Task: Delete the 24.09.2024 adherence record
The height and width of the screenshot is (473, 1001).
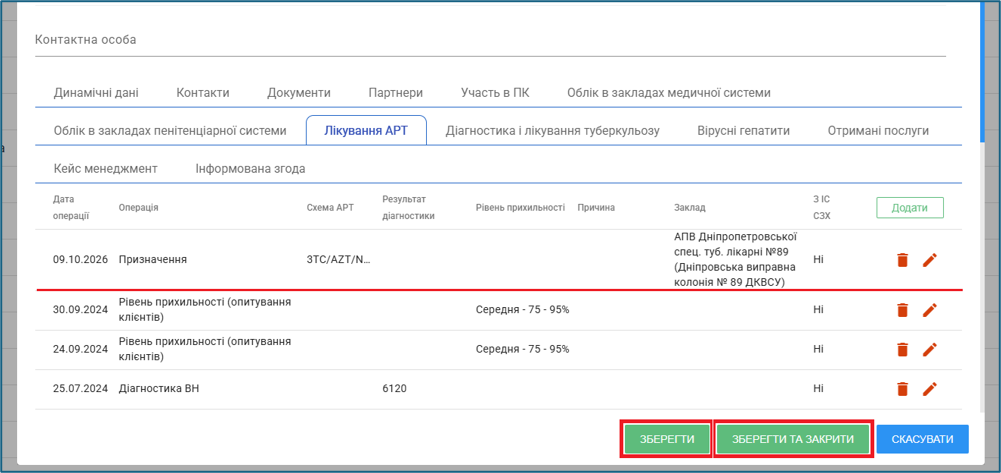Action: click(902, 349)
